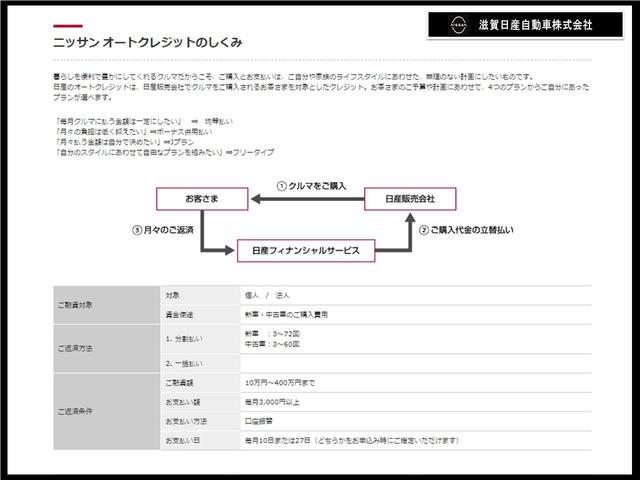Click the 10万円〜400万円まで value
This screenshot has width=640, height=480.
click(280, 383)
